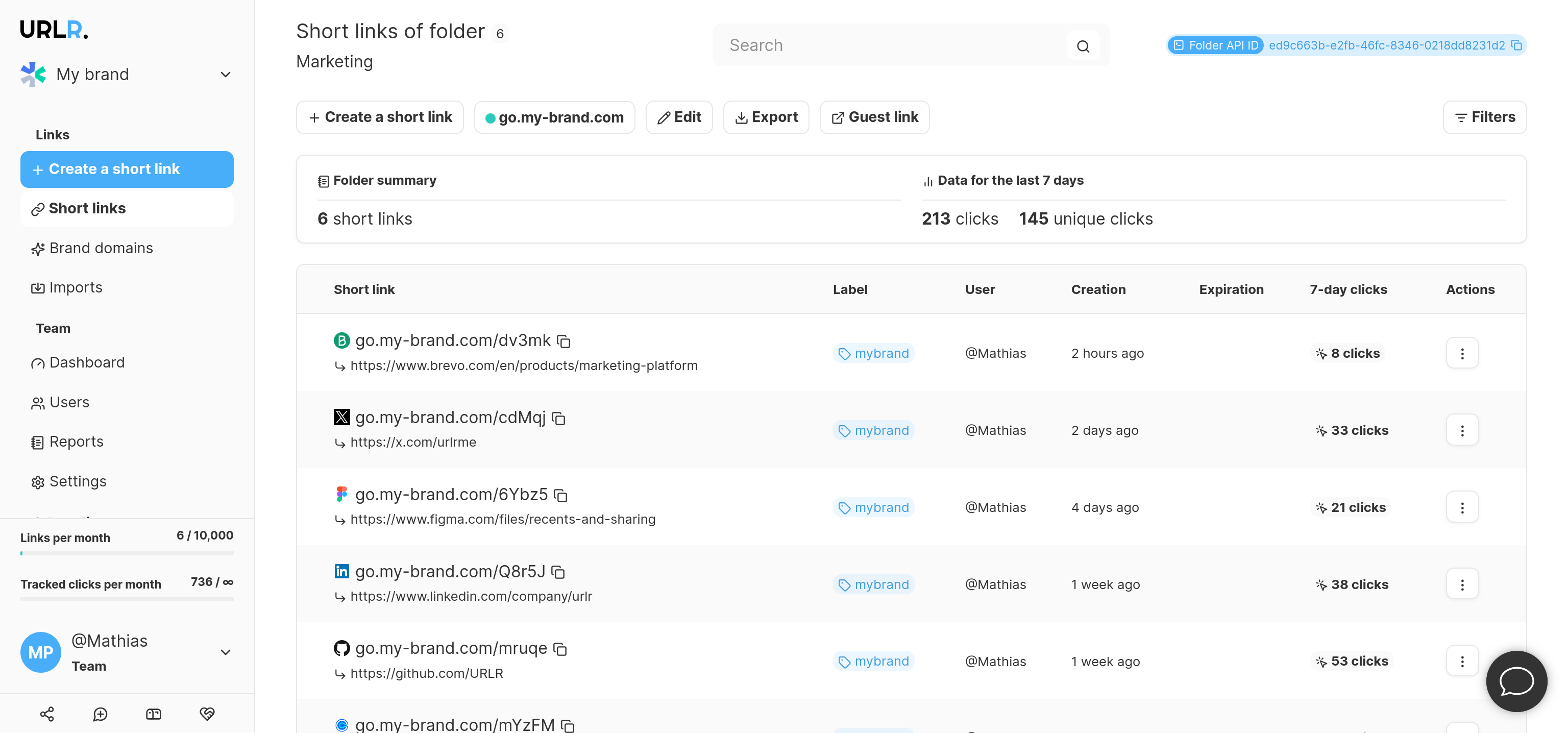Click the feedback chat-plus icon in footer
Screen dimensions: 1568x733
click(x=101, y=714)
